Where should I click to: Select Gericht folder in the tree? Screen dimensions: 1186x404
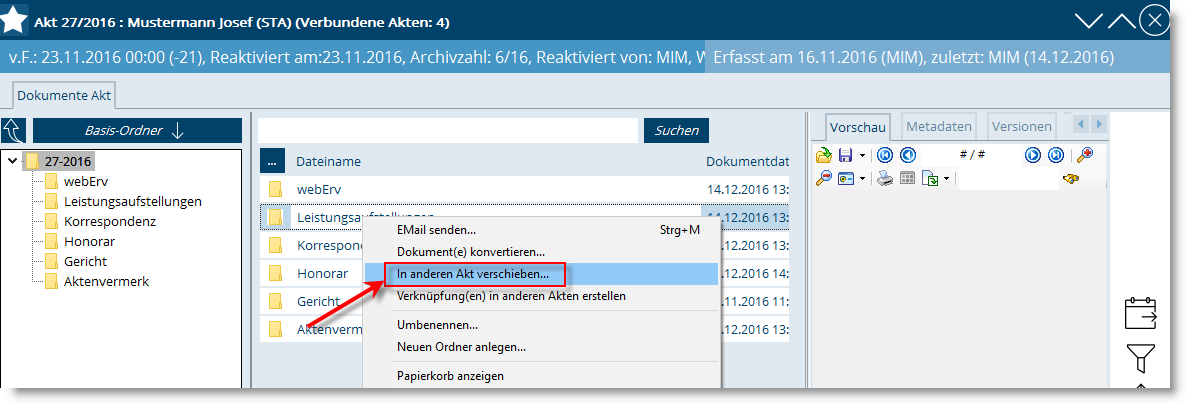click(85, 262)
